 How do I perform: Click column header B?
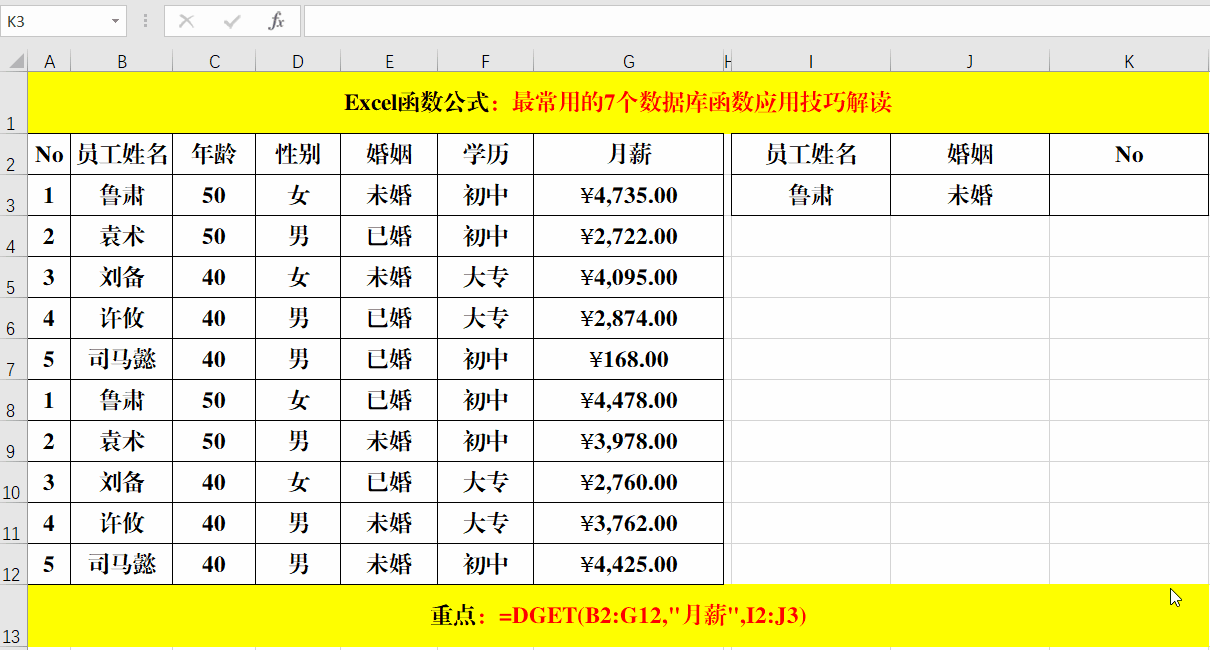[121, 60]
